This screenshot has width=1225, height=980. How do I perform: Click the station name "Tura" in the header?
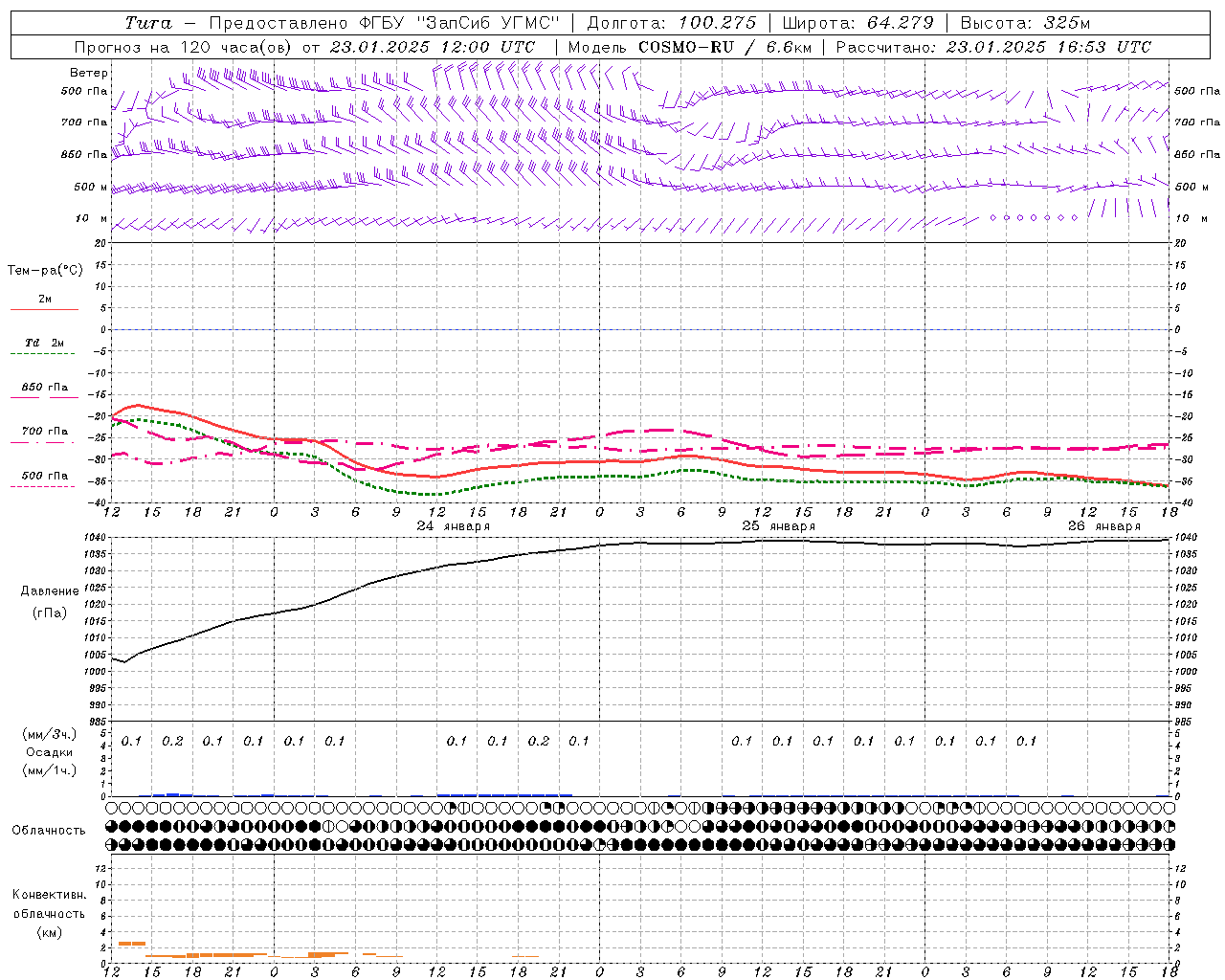148,23
